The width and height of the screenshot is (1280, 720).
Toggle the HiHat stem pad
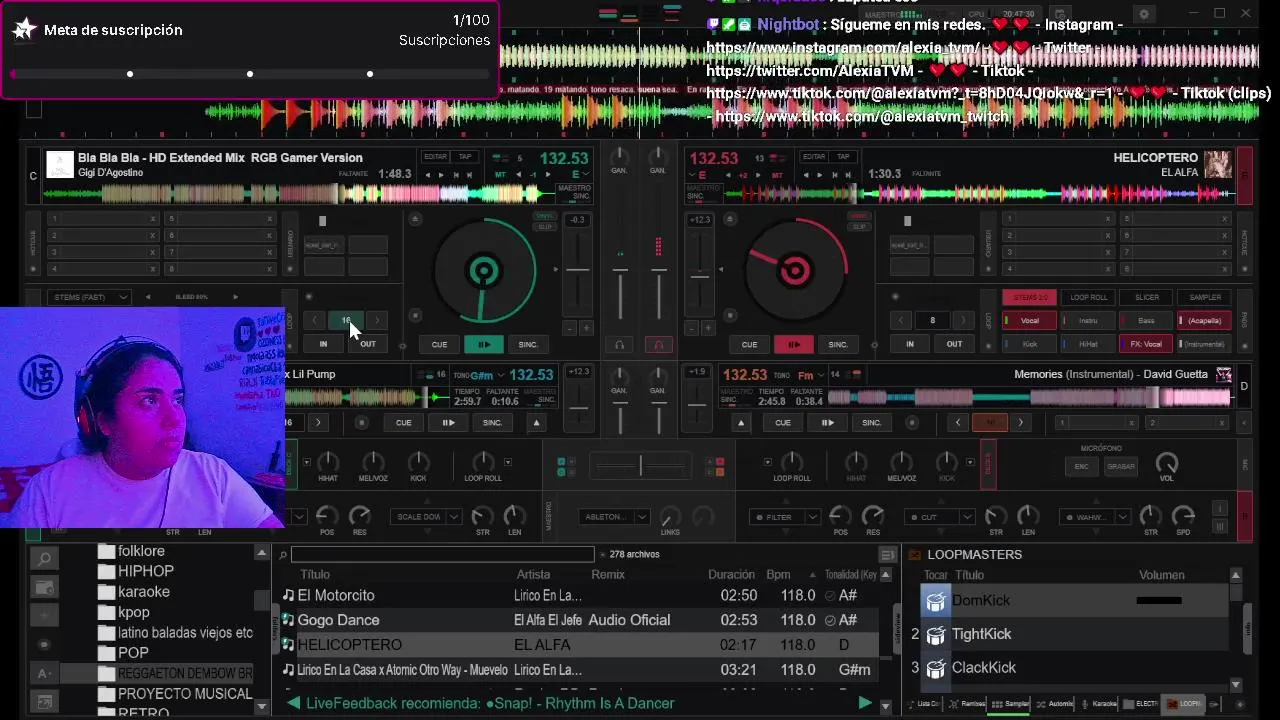(1088, 344)
